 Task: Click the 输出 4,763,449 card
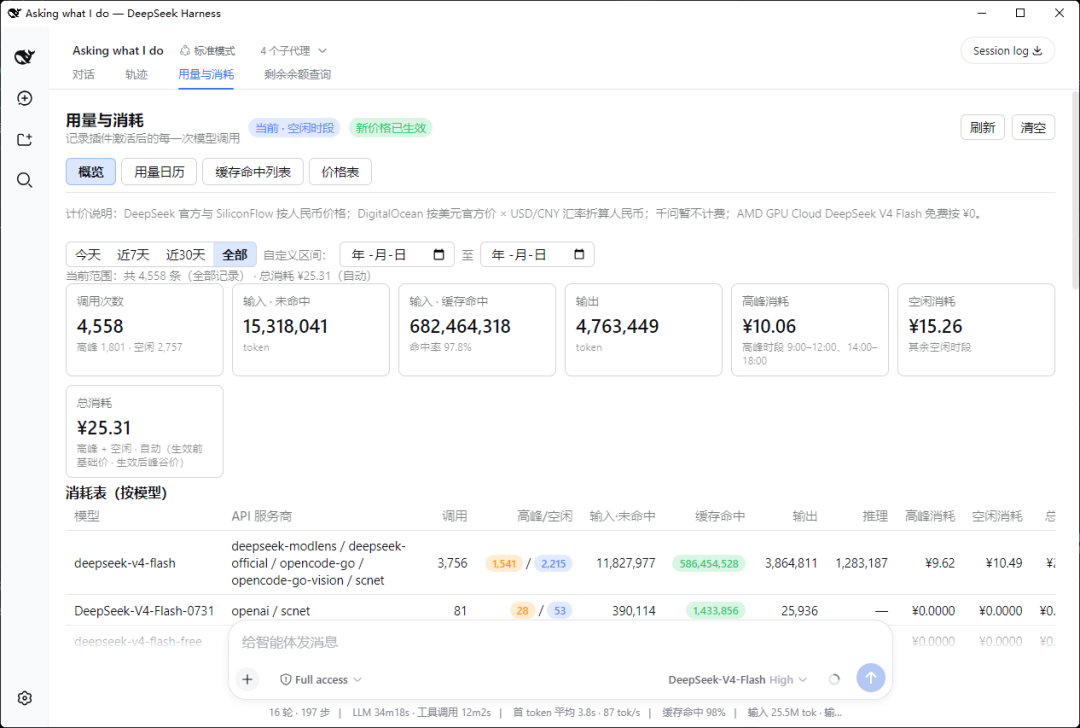pyautogui.click(x=643, y=330)
